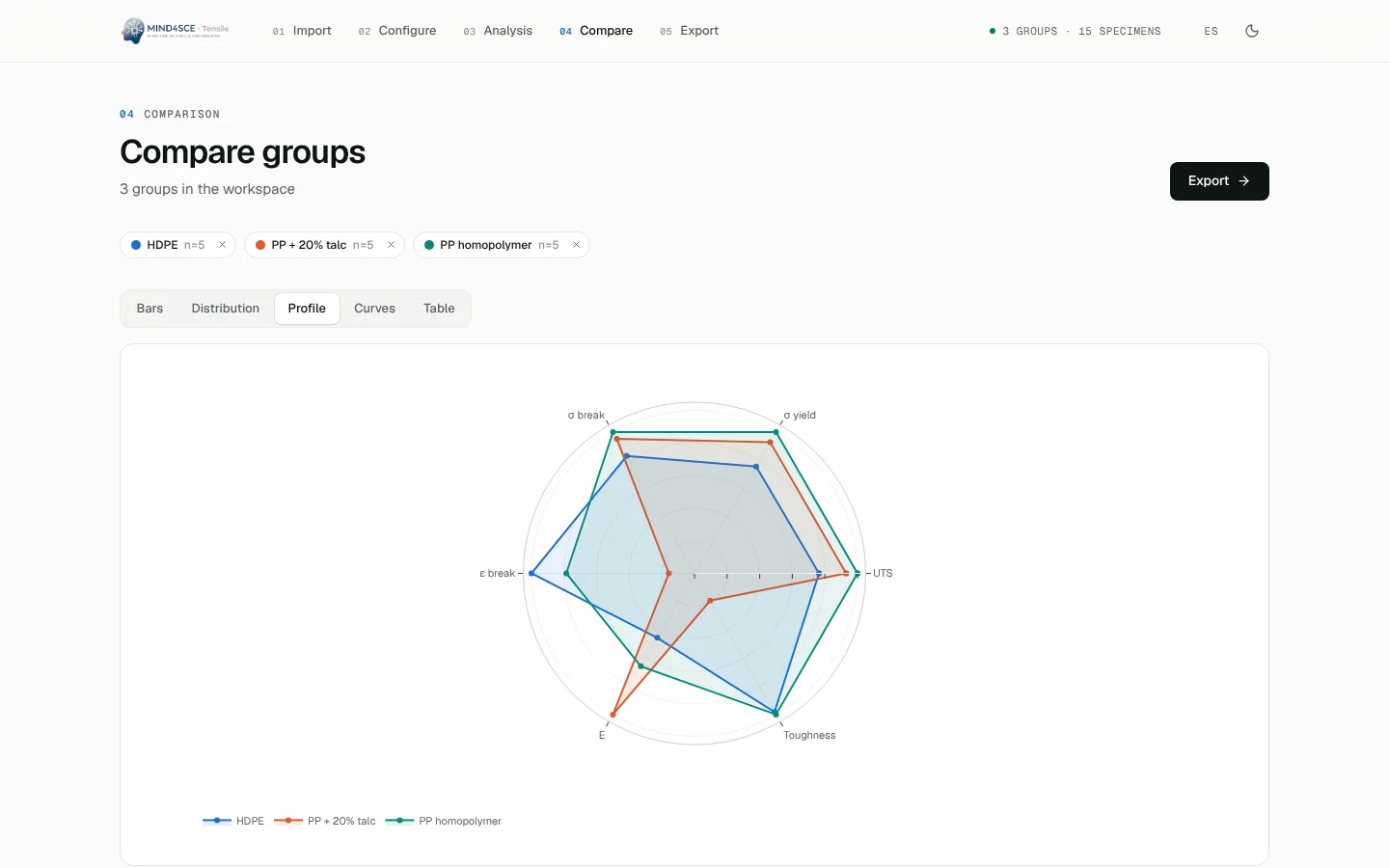This screenshot has height=868, width=1389.
Task: Switch language to ES
Action: pyautogui.click(x=1212, y=31)
